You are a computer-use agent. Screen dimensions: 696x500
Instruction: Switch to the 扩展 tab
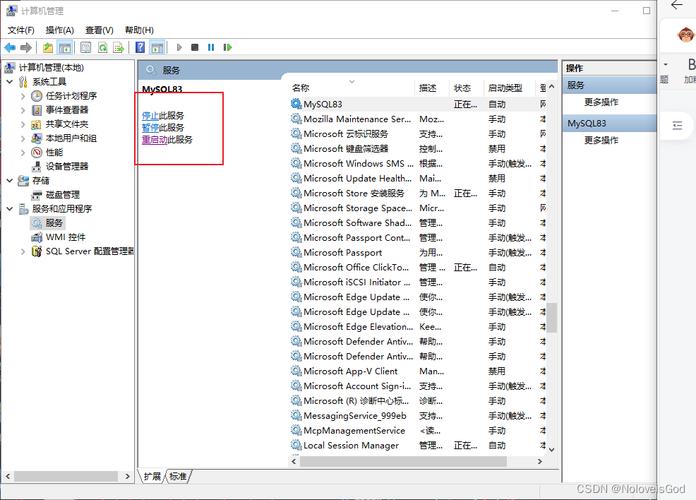(x=152, y=476)
